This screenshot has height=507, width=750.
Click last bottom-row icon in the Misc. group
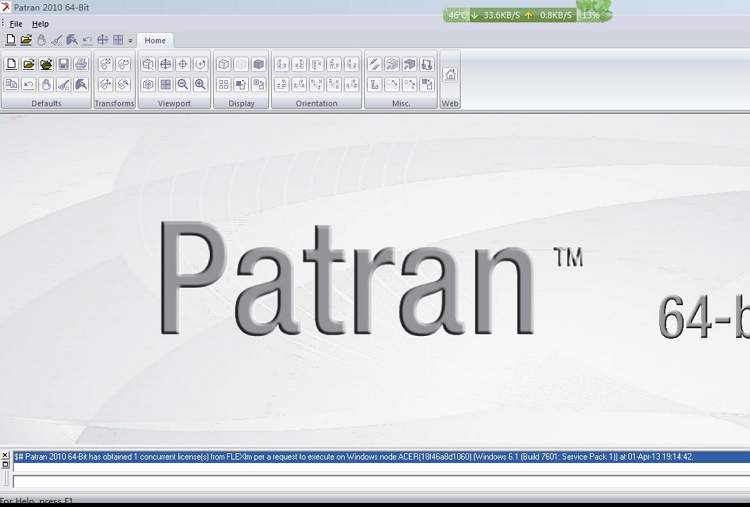point(427,85)
